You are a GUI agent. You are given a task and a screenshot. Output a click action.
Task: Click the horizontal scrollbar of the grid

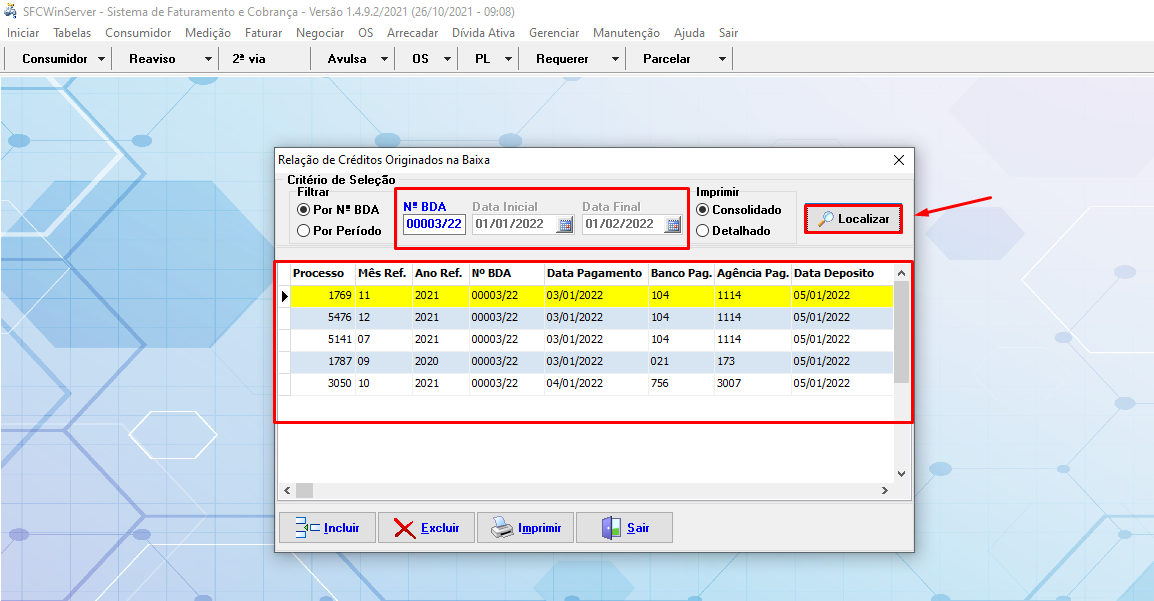(585, 490)
